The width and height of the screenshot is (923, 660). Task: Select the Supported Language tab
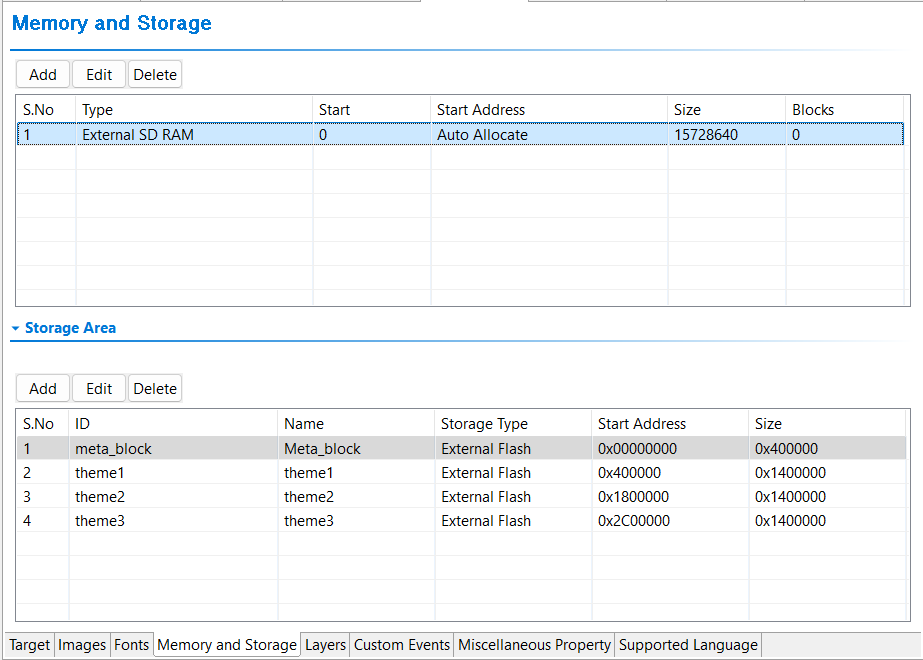click(688, 645)
